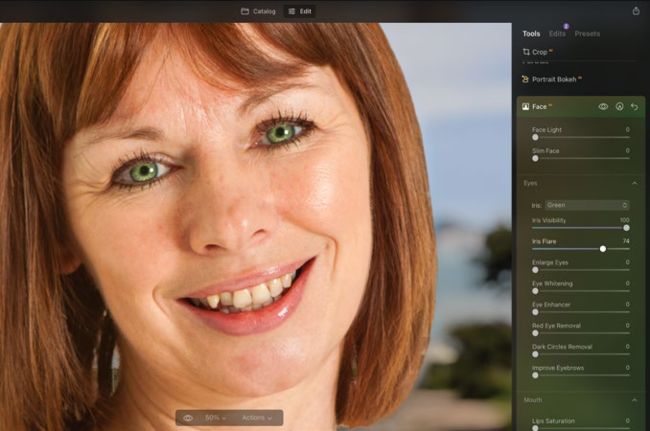
Task: Click the Edit sliders icon
Action: tap(292, 11)
